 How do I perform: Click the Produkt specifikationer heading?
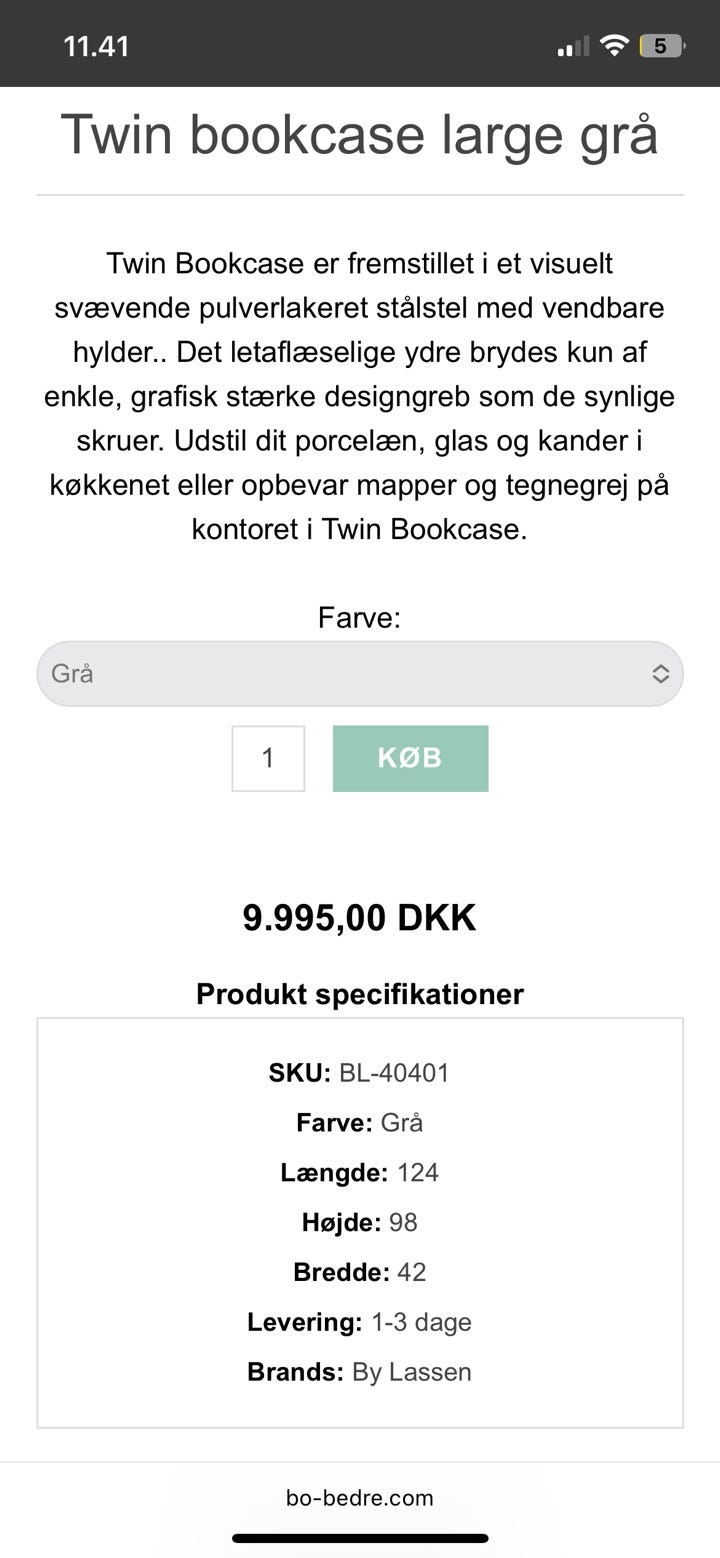[360, 994]
